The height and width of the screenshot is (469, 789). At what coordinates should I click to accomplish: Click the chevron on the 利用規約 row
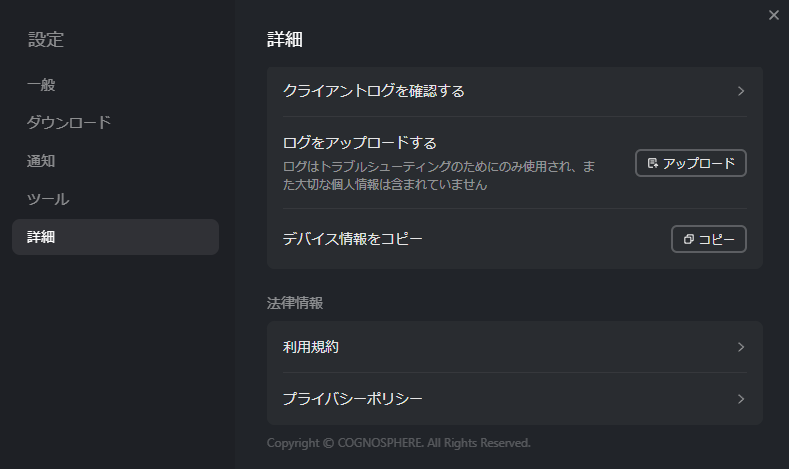pyautogui.click(x=741, y=347)
